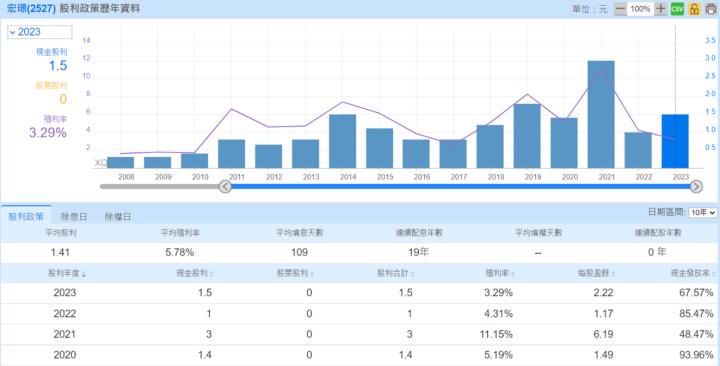Click the 2.22 EPS cell
Screen dimensions: 720x366
click(603, 293)
